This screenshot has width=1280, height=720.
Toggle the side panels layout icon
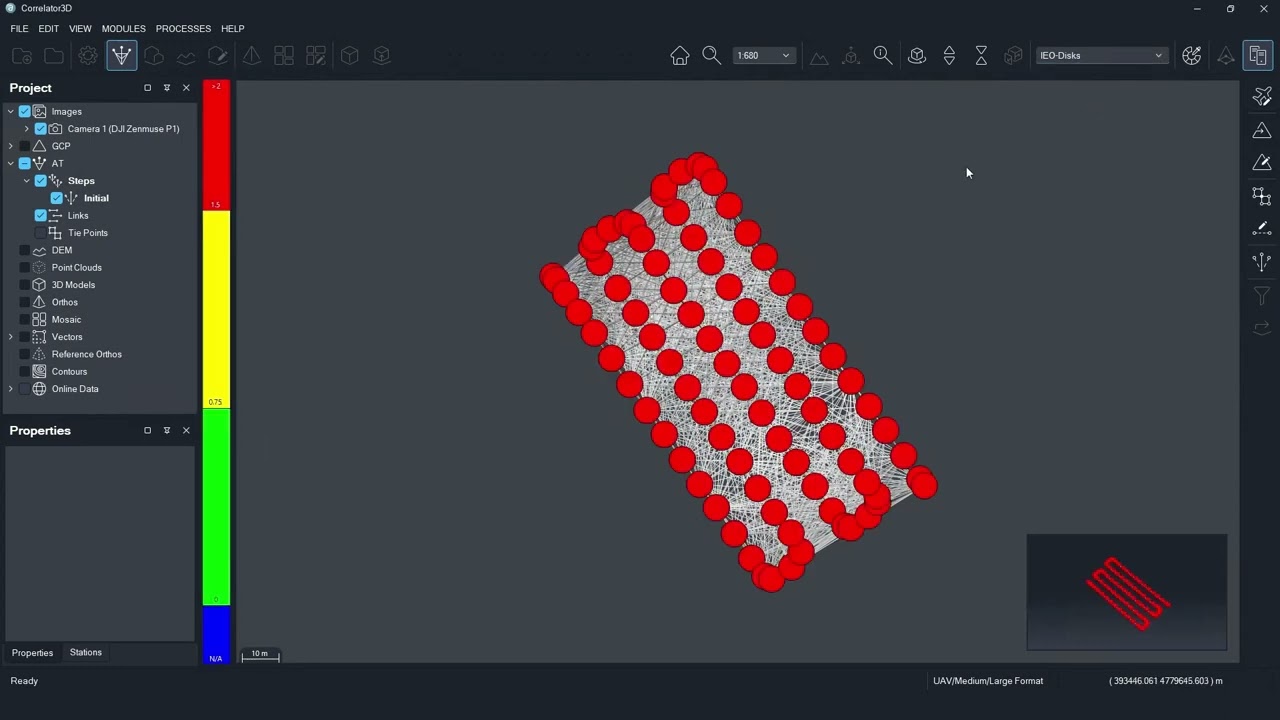pos(1258,56)
